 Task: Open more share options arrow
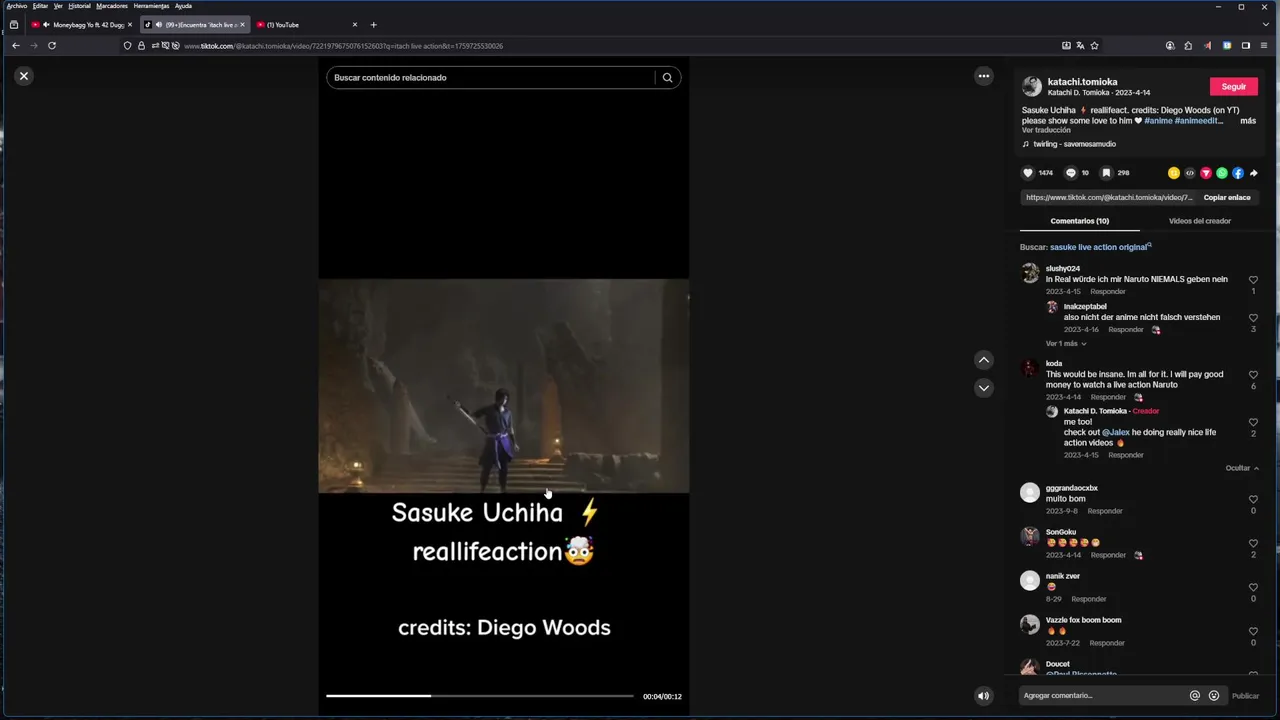click(x=1254, y=173)
